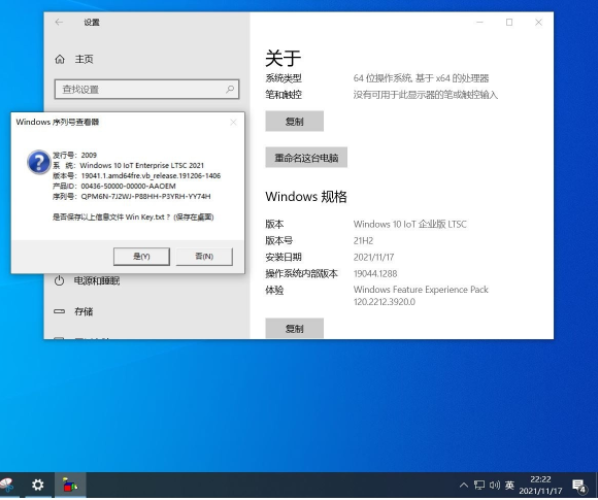Click the 发行号 2009 line
The image size is (598, 500).
(x=75, y=155)
